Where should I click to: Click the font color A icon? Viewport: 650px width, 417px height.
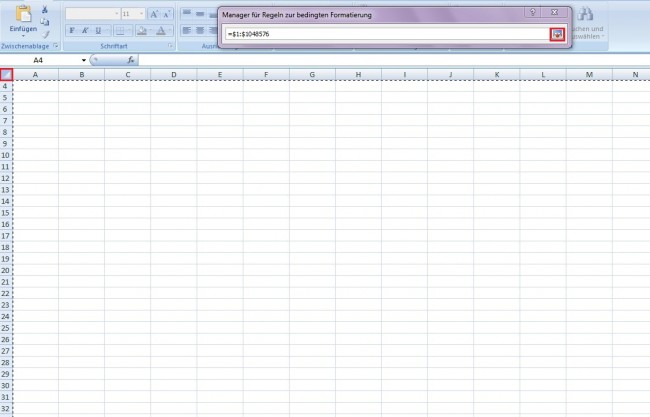click(161, 30)
